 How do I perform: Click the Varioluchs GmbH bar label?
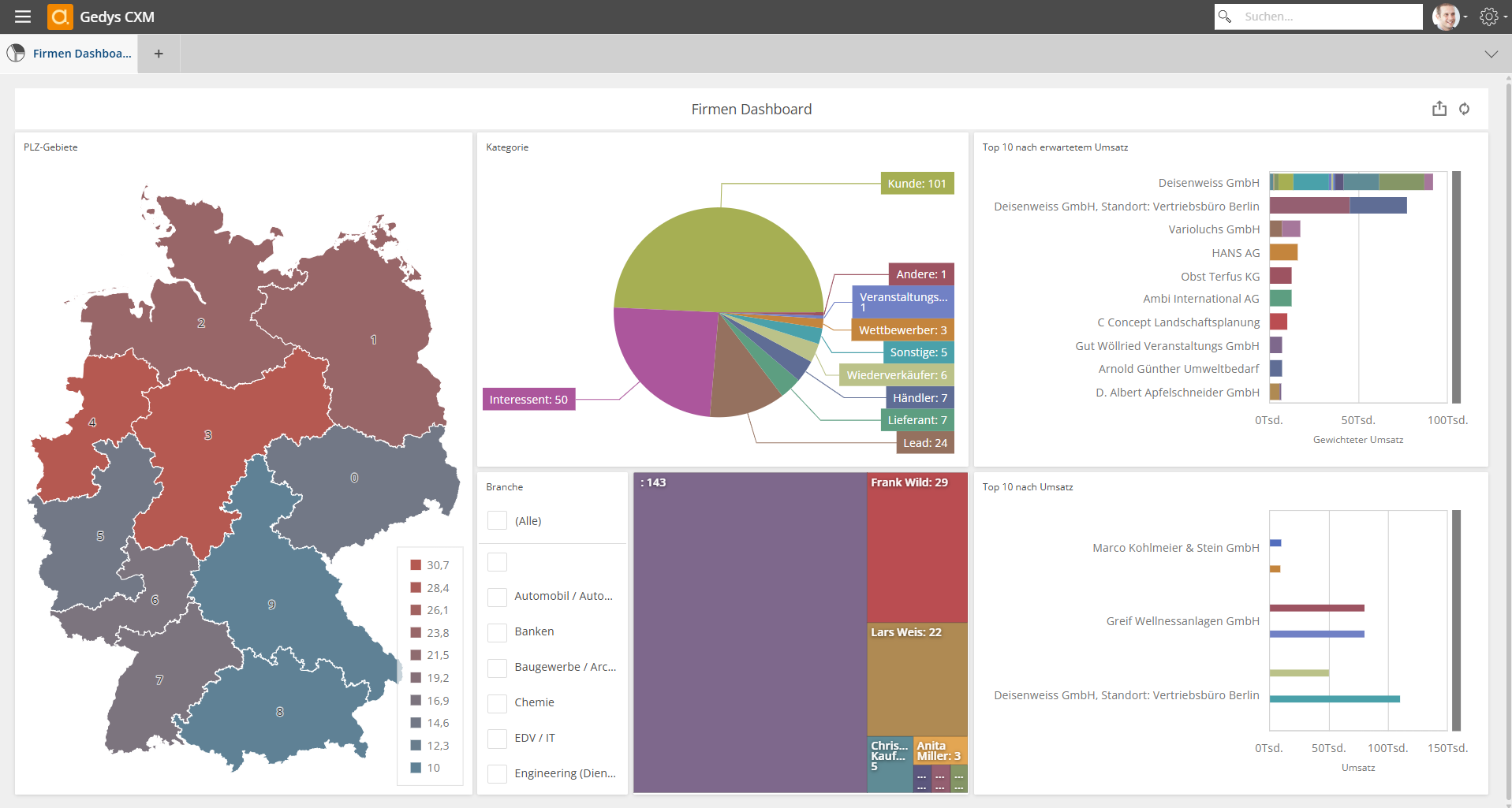[x=1214, y=229]
